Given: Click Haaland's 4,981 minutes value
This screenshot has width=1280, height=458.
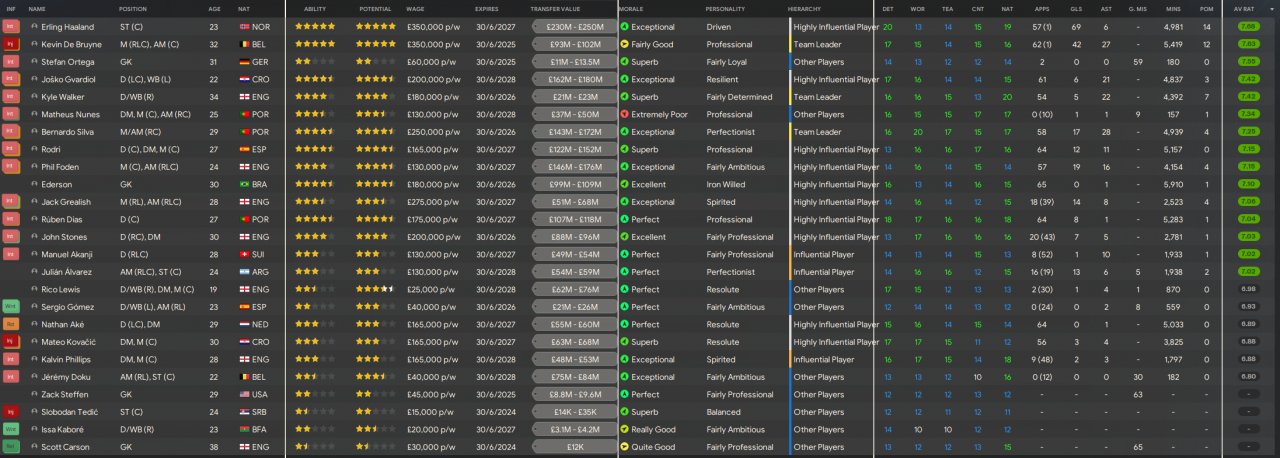Looking at the screenshot, I should [1174, 27].
